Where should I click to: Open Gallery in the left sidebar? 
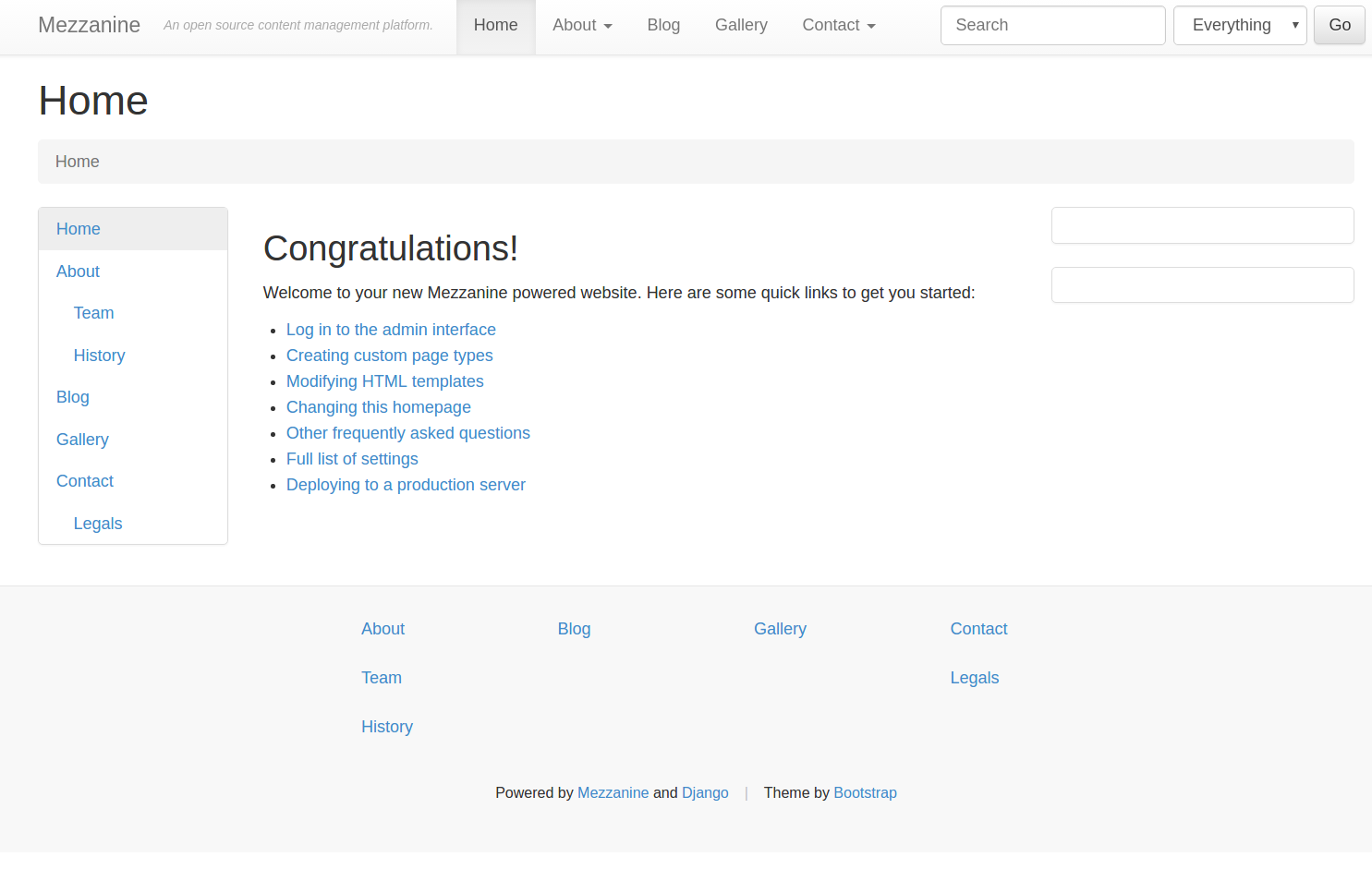point(82,440)
